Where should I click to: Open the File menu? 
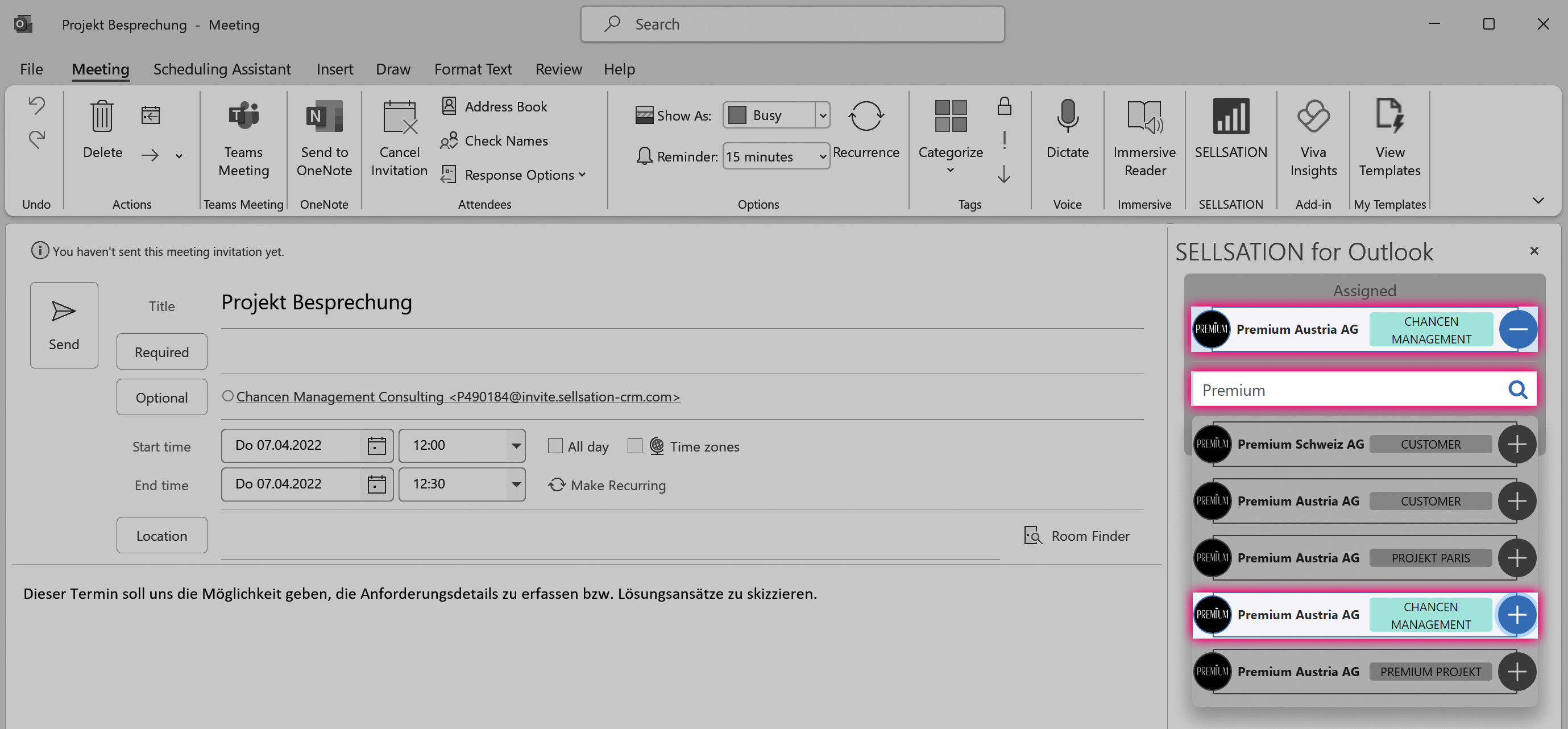[x=32, y=69]
